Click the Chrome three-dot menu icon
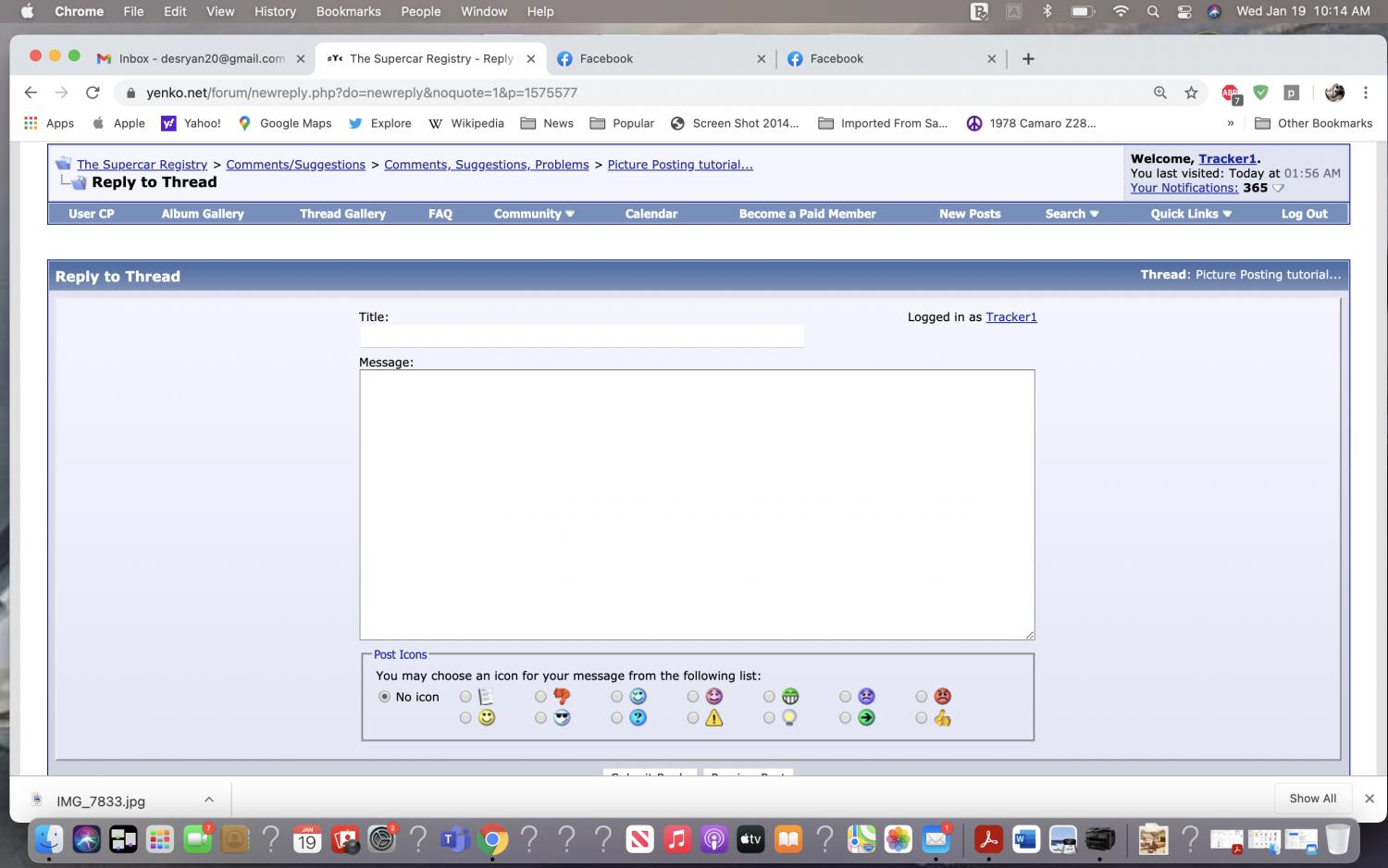The width and height of the screenshot is (1388, 868). (1365, 93)
